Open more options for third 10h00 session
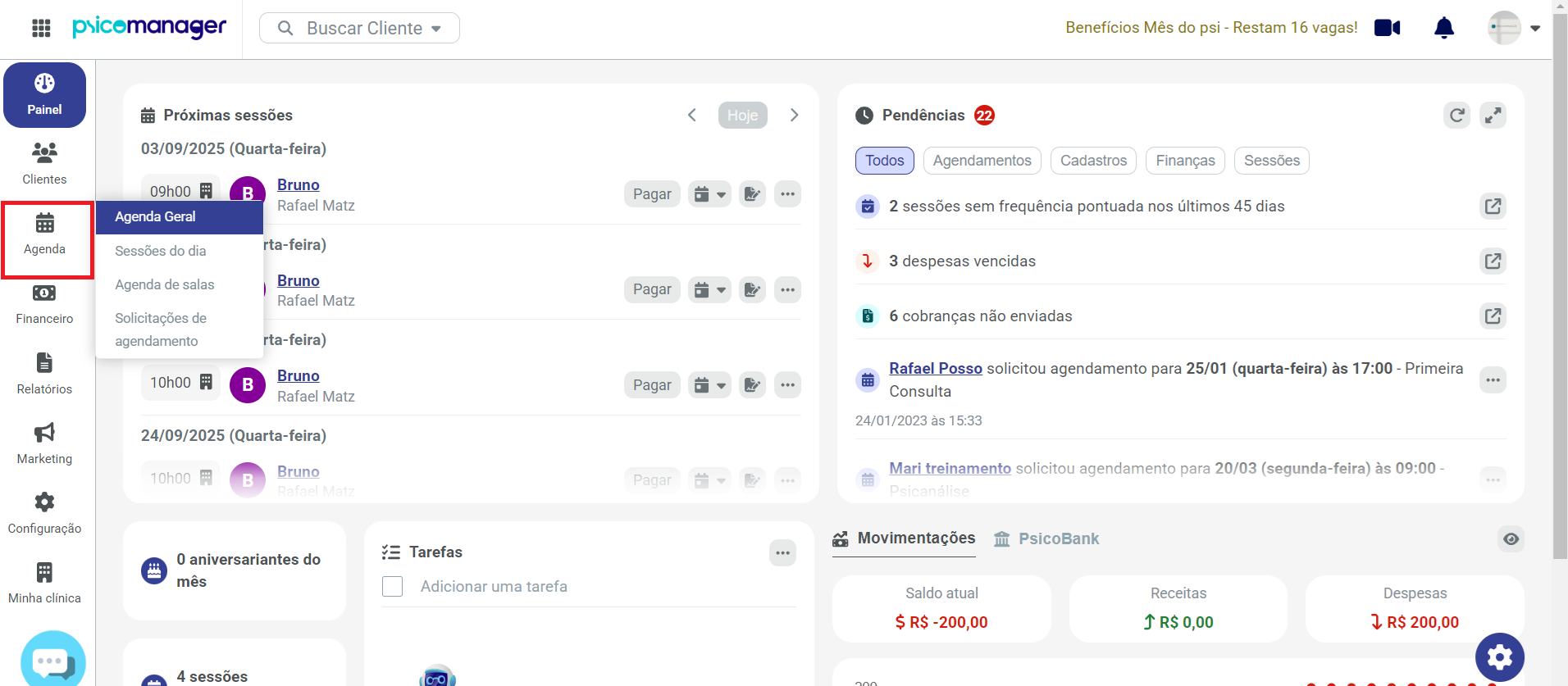1568x686 pixels. point(787,385)
